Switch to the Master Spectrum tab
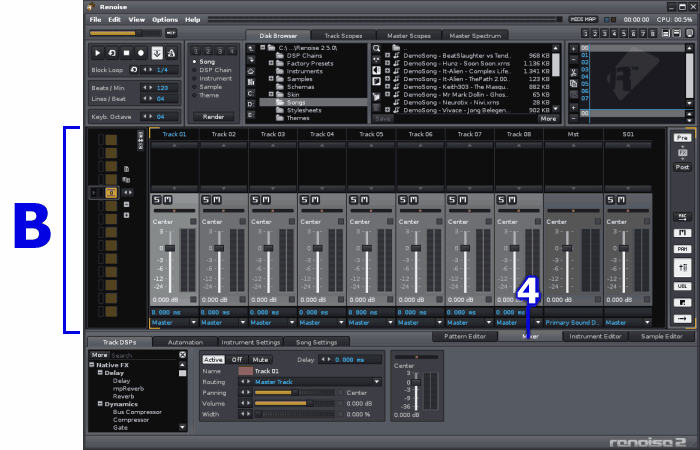The width and height of the screenshot is (700, 450). point(475,36)
